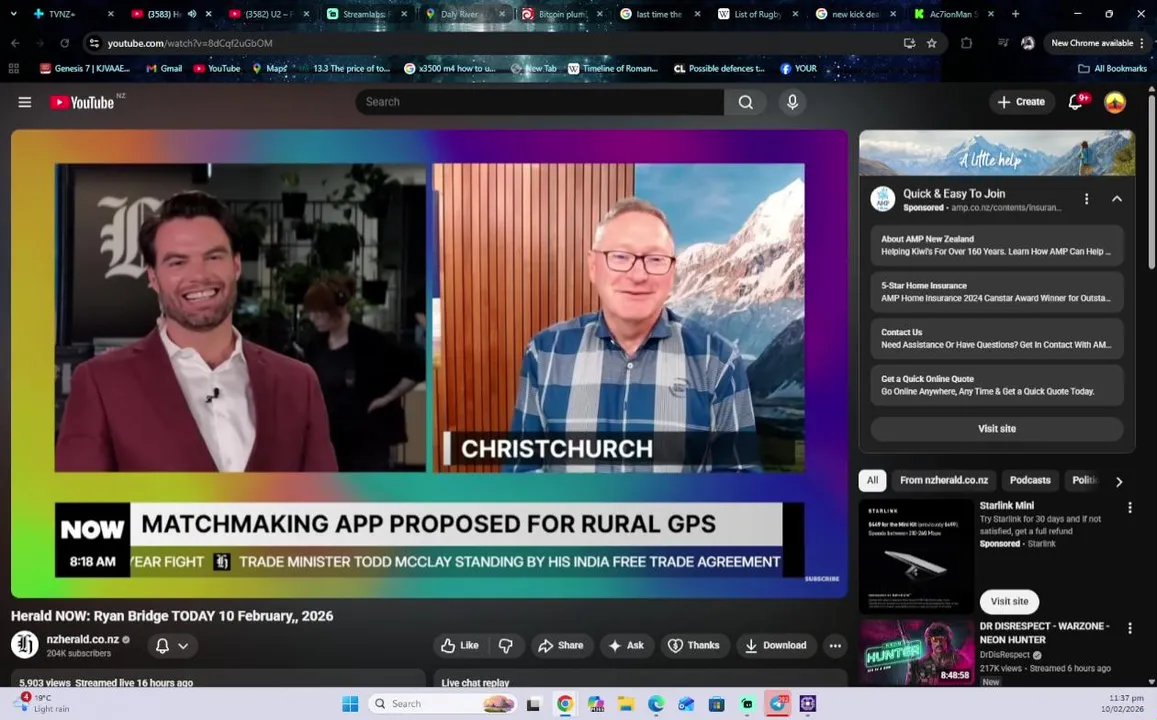Open nzherald.co.nz channel name link
The width and height of the screenshot is (1157, 720).
[83, 639]
